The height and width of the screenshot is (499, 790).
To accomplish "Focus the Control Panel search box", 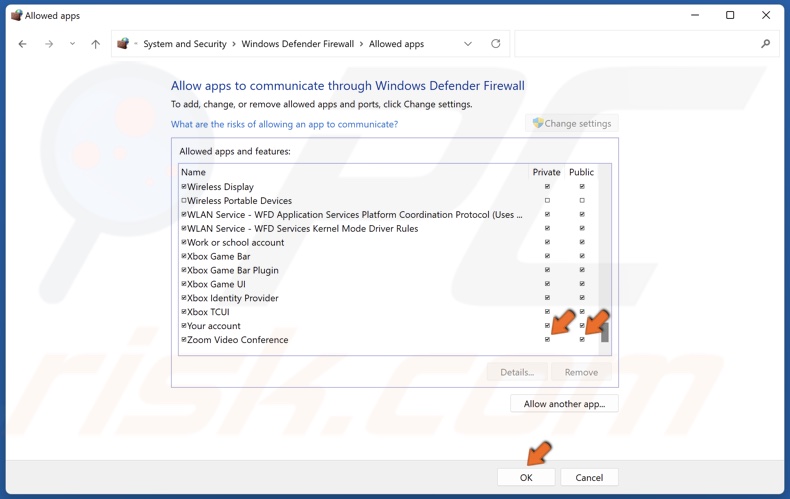I will 646,44.
